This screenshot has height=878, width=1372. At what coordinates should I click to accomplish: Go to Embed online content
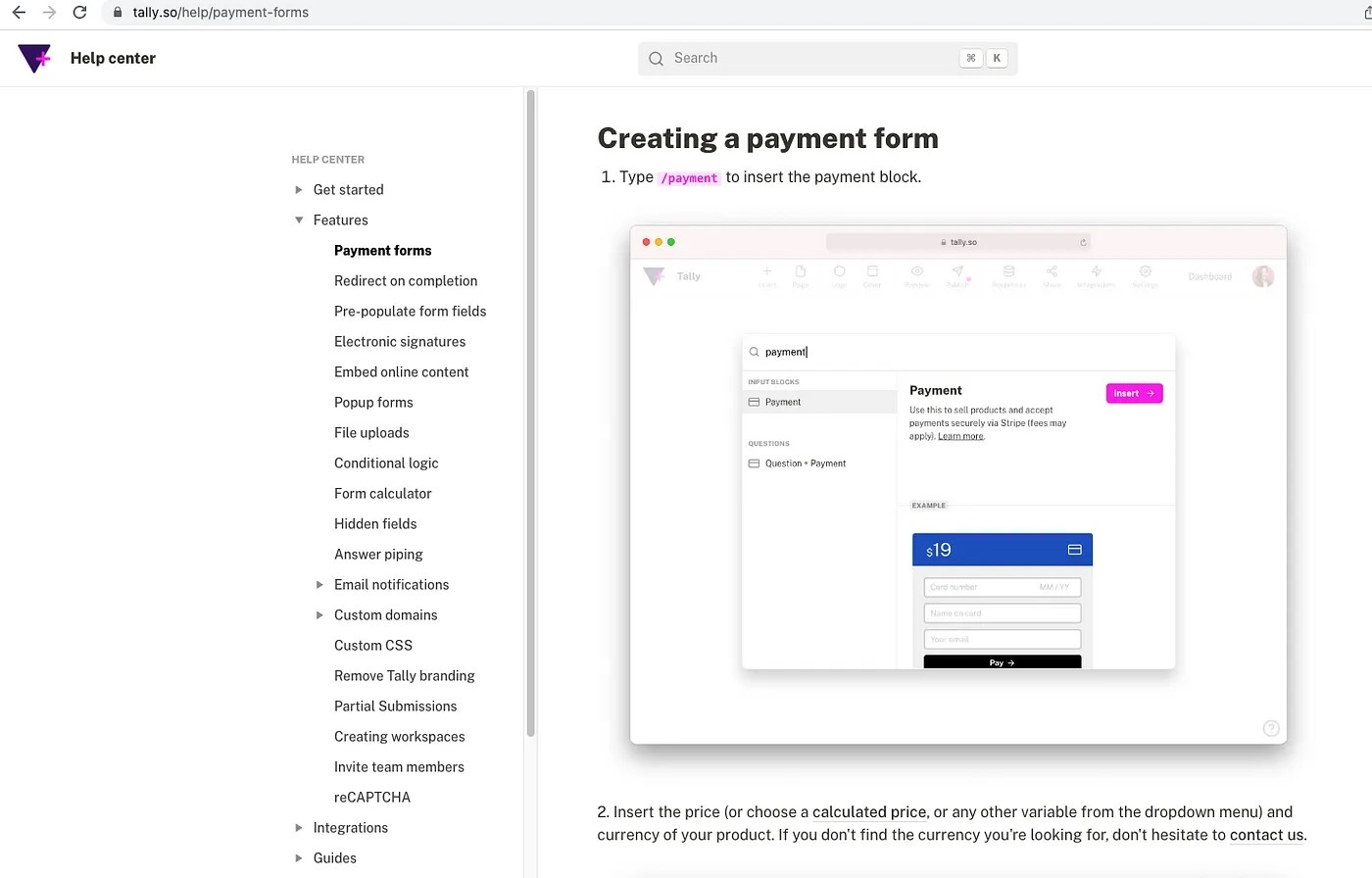coord(401,372)
